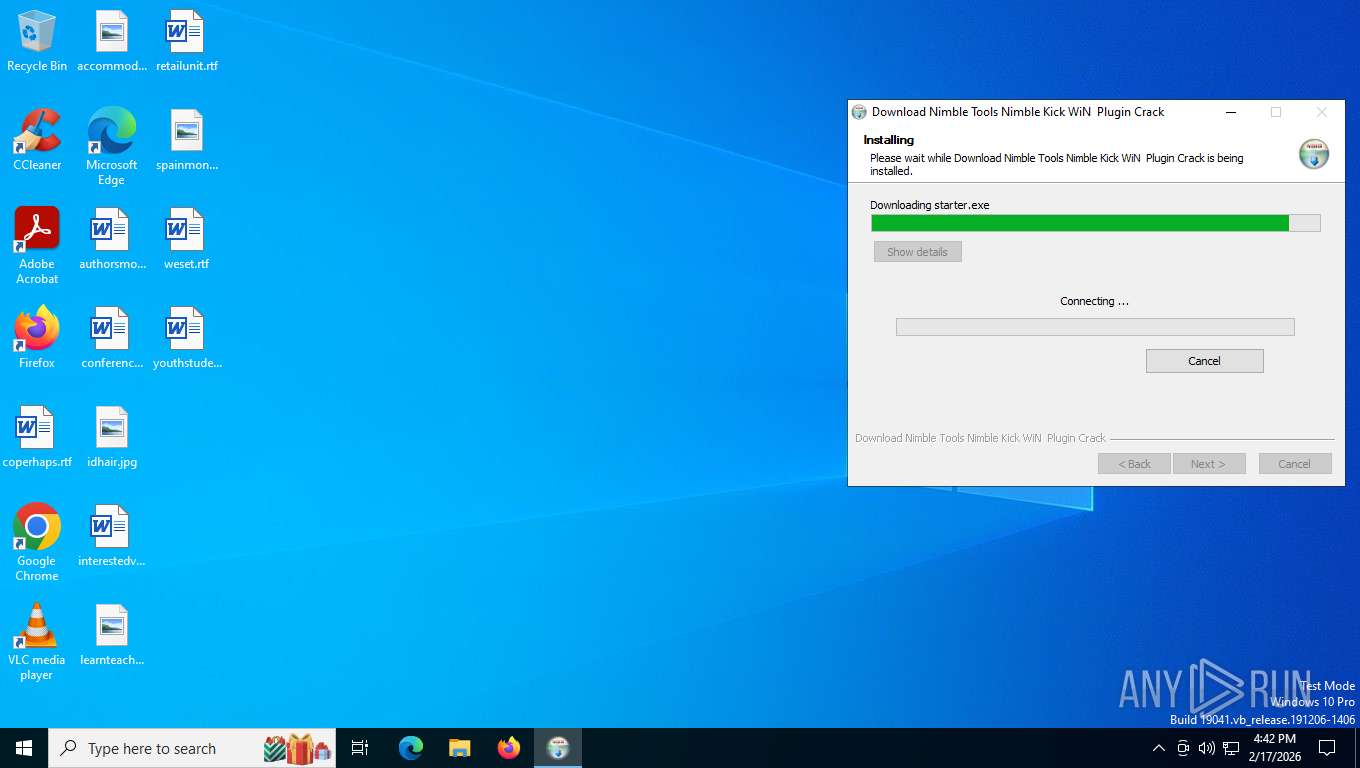Screen dimensions: 1360x768
Task: Click the bottom-right installer Cancel button
Action: click(1294, 464)
